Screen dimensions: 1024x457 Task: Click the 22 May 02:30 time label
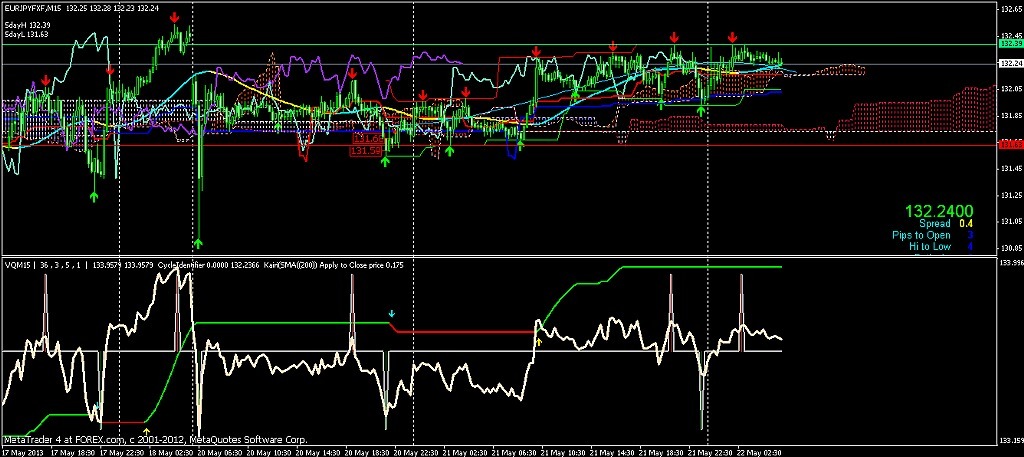[x=761, y=452]
